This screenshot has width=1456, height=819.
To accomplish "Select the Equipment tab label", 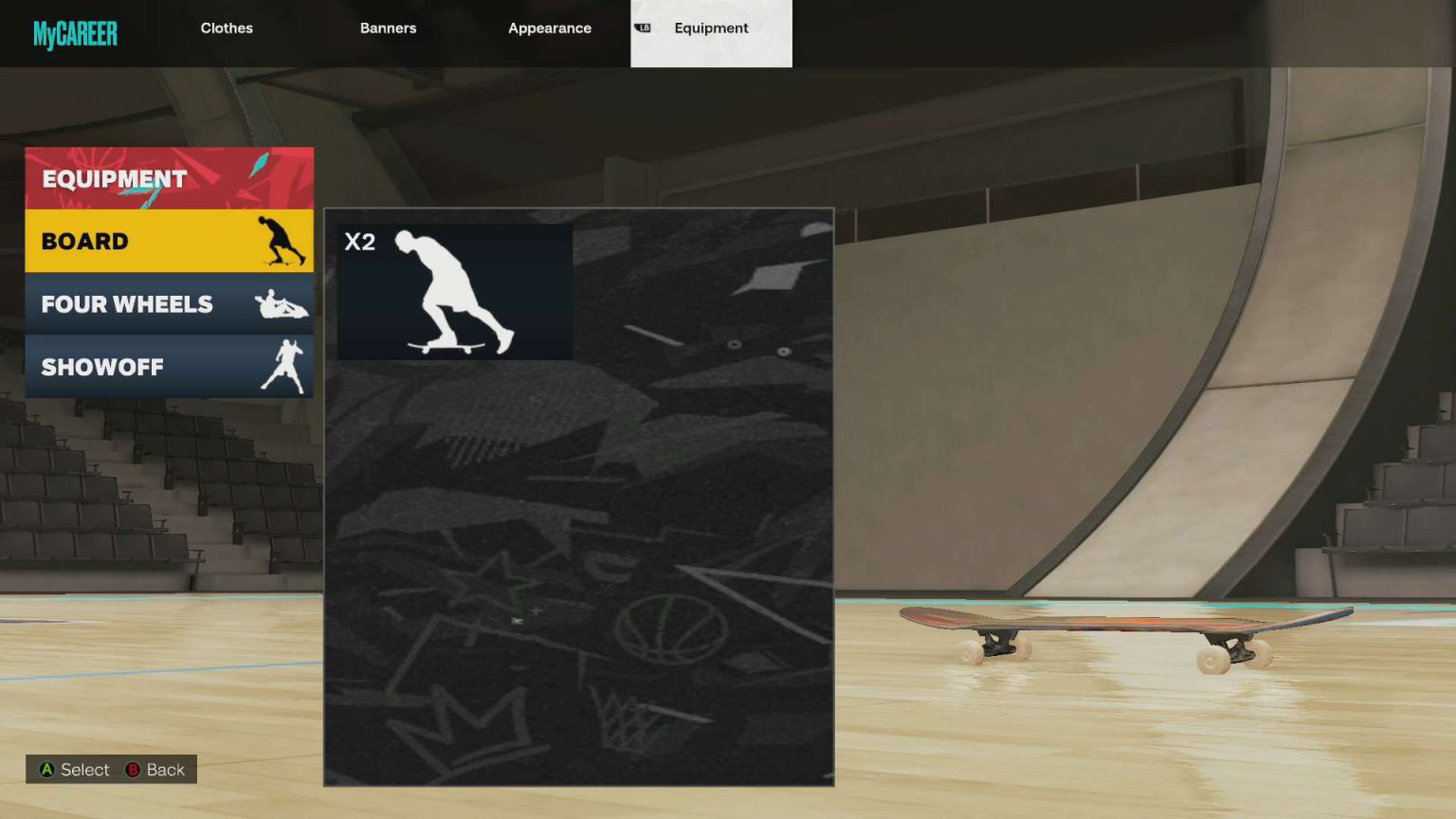I will click(711, 28).
